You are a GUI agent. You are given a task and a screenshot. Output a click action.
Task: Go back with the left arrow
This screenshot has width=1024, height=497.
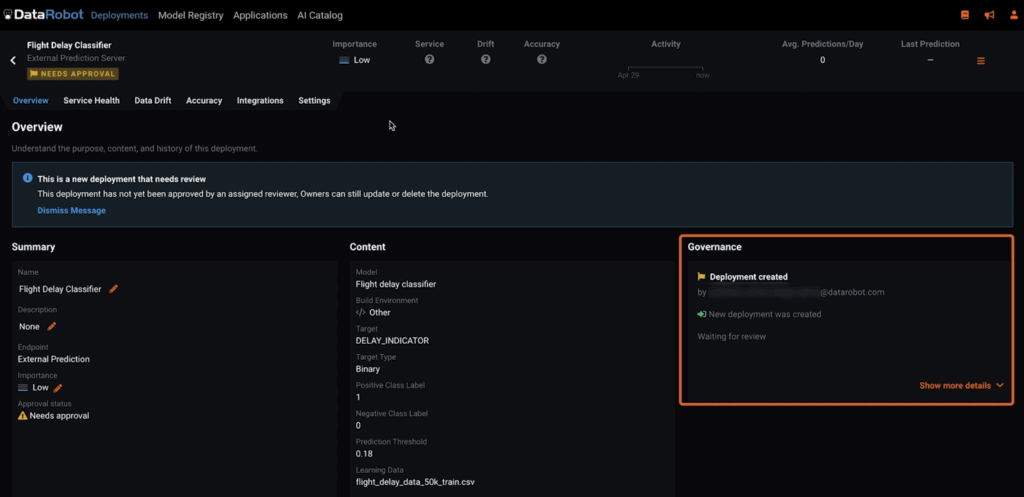coord(13,60)
